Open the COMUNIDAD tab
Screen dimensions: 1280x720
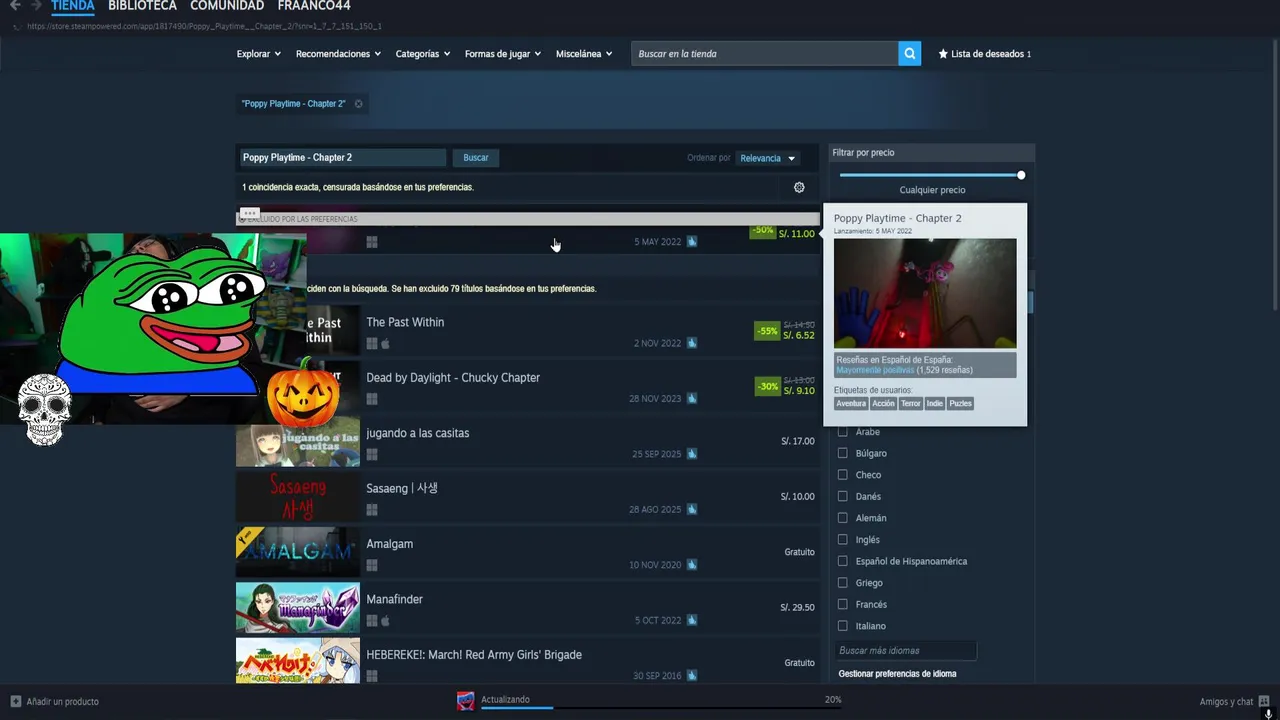(227, 6)
